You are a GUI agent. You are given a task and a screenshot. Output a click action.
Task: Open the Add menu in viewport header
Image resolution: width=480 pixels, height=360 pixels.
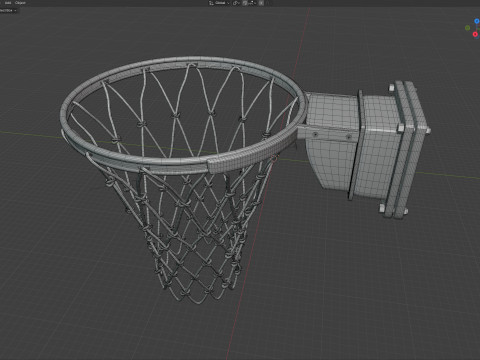pos(8,3)
